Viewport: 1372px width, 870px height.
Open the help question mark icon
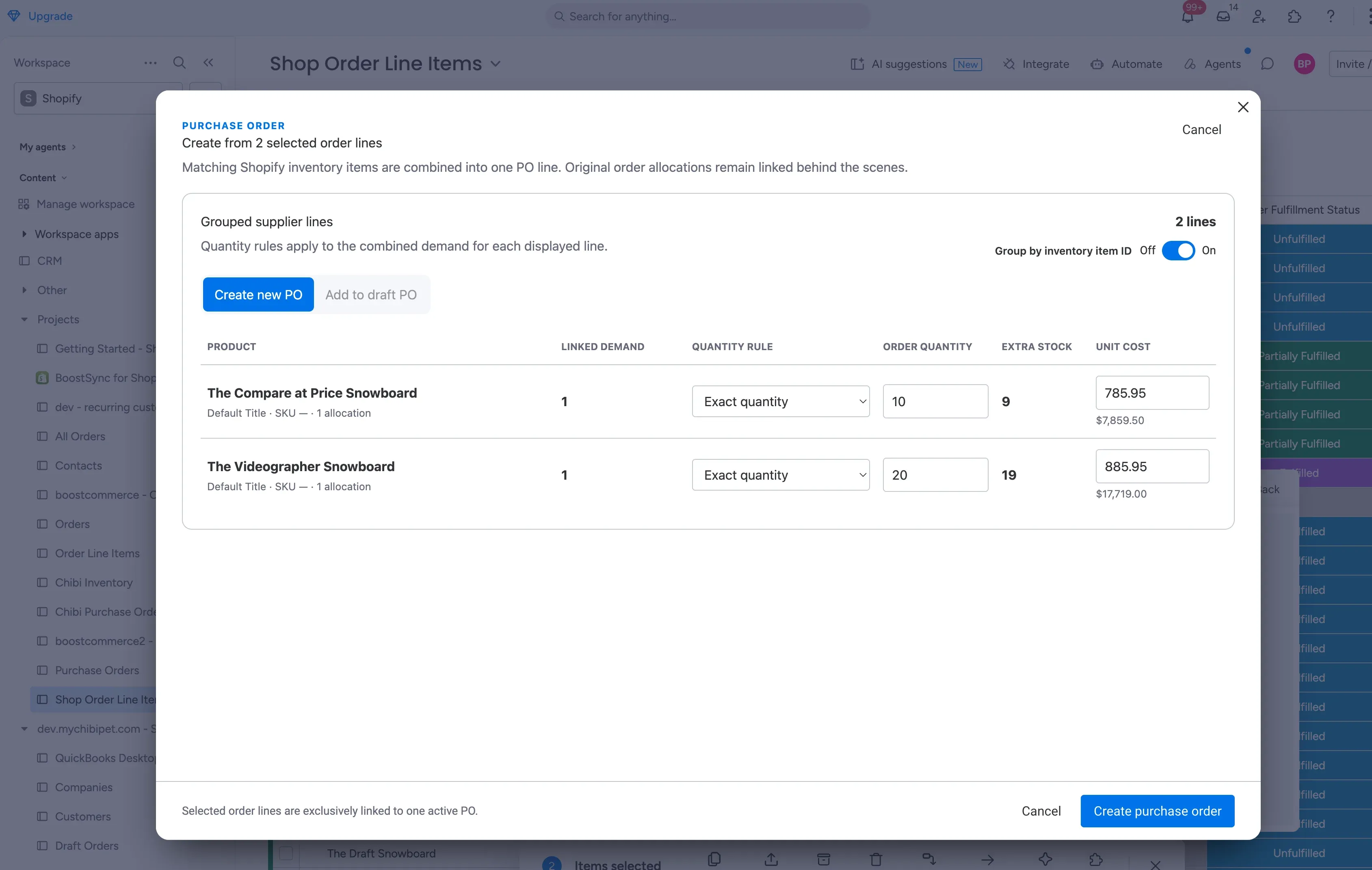(1331, 17)
